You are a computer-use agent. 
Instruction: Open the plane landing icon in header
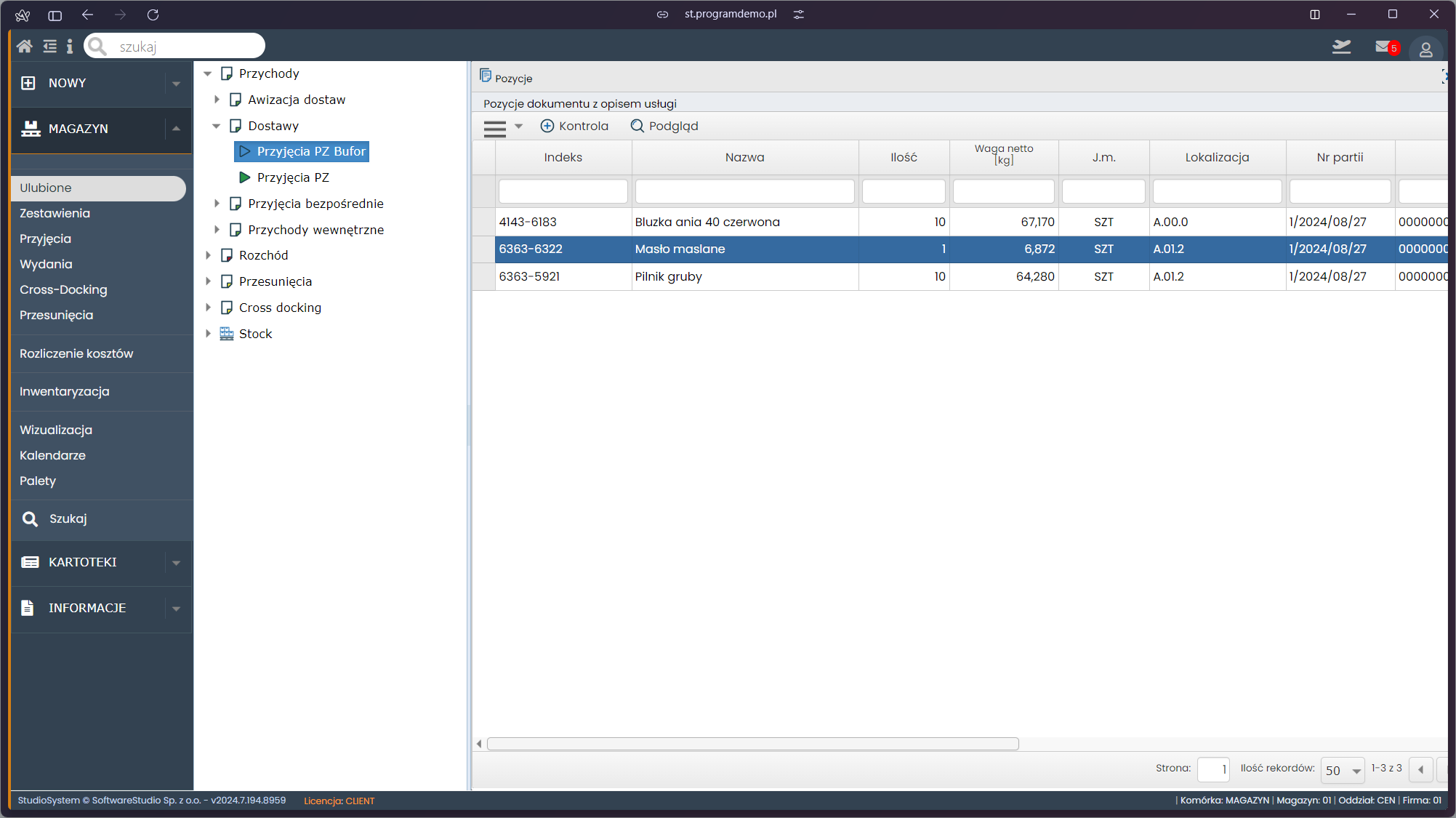pos(1341,47)
